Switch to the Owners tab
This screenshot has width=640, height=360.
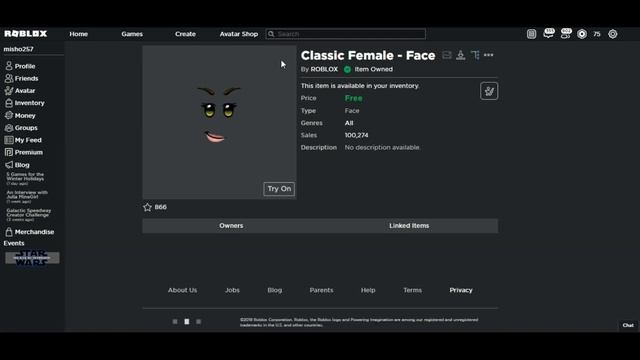click(231, 226)
